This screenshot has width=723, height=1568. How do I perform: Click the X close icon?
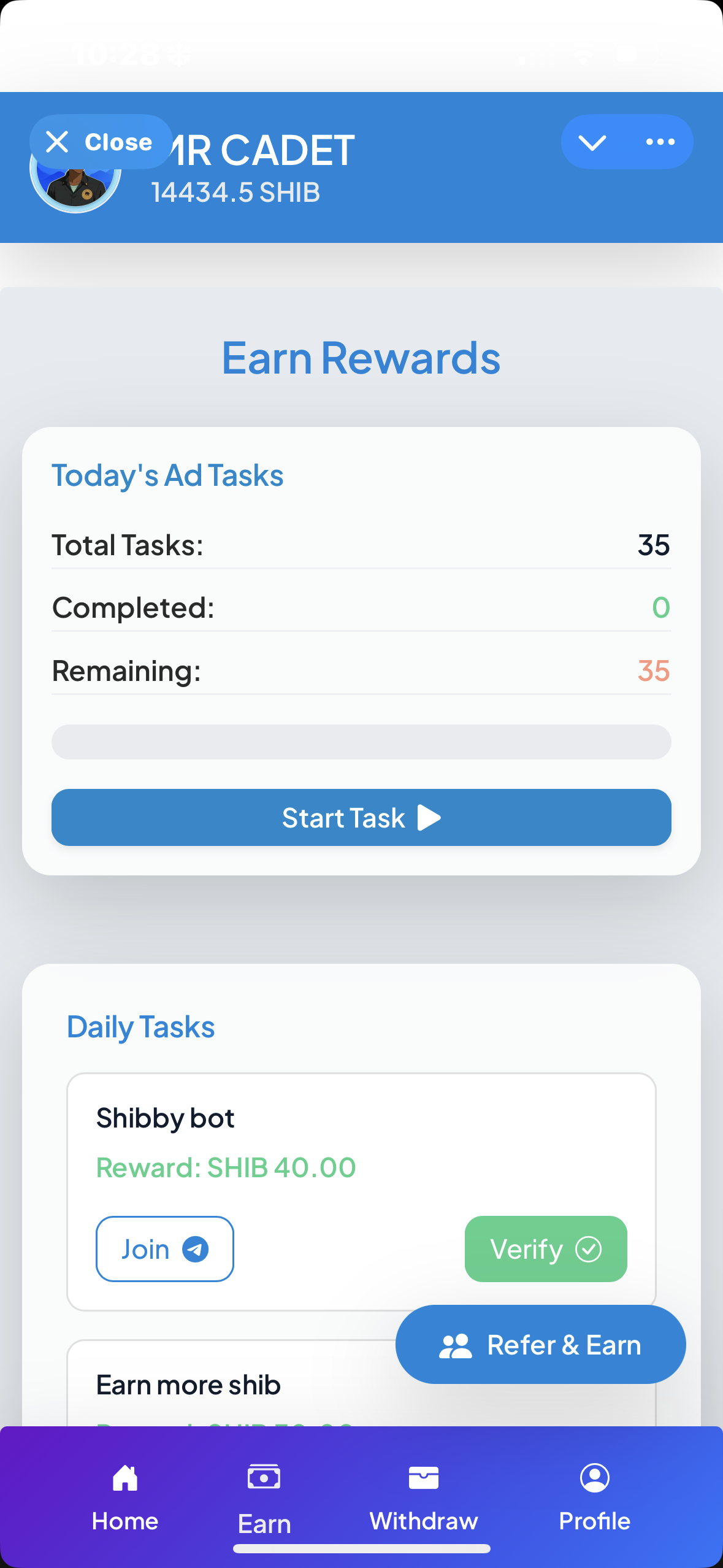(x=58, y=141)
